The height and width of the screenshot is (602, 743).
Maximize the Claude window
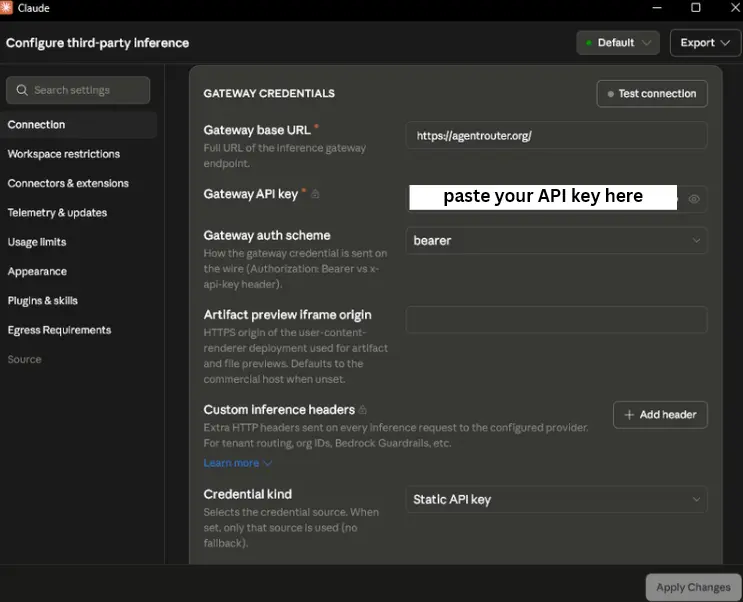[696, 8]
